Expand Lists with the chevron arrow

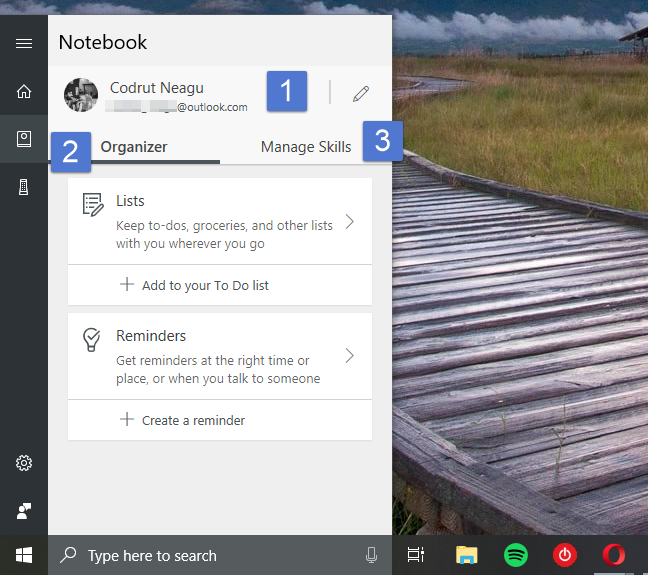[350, 222]
